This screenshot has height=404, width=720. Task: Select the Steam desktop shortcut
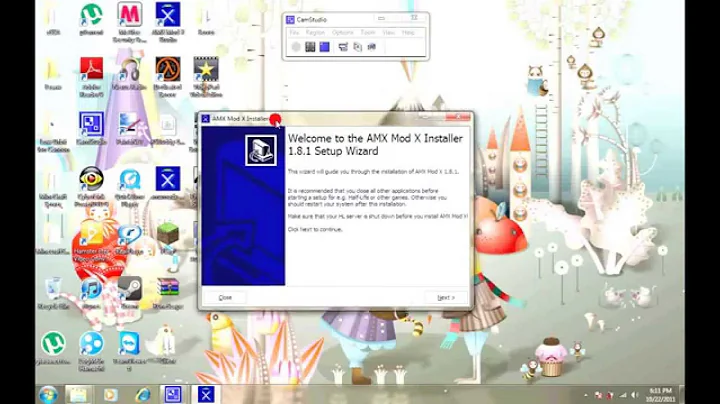click(129, 293)
